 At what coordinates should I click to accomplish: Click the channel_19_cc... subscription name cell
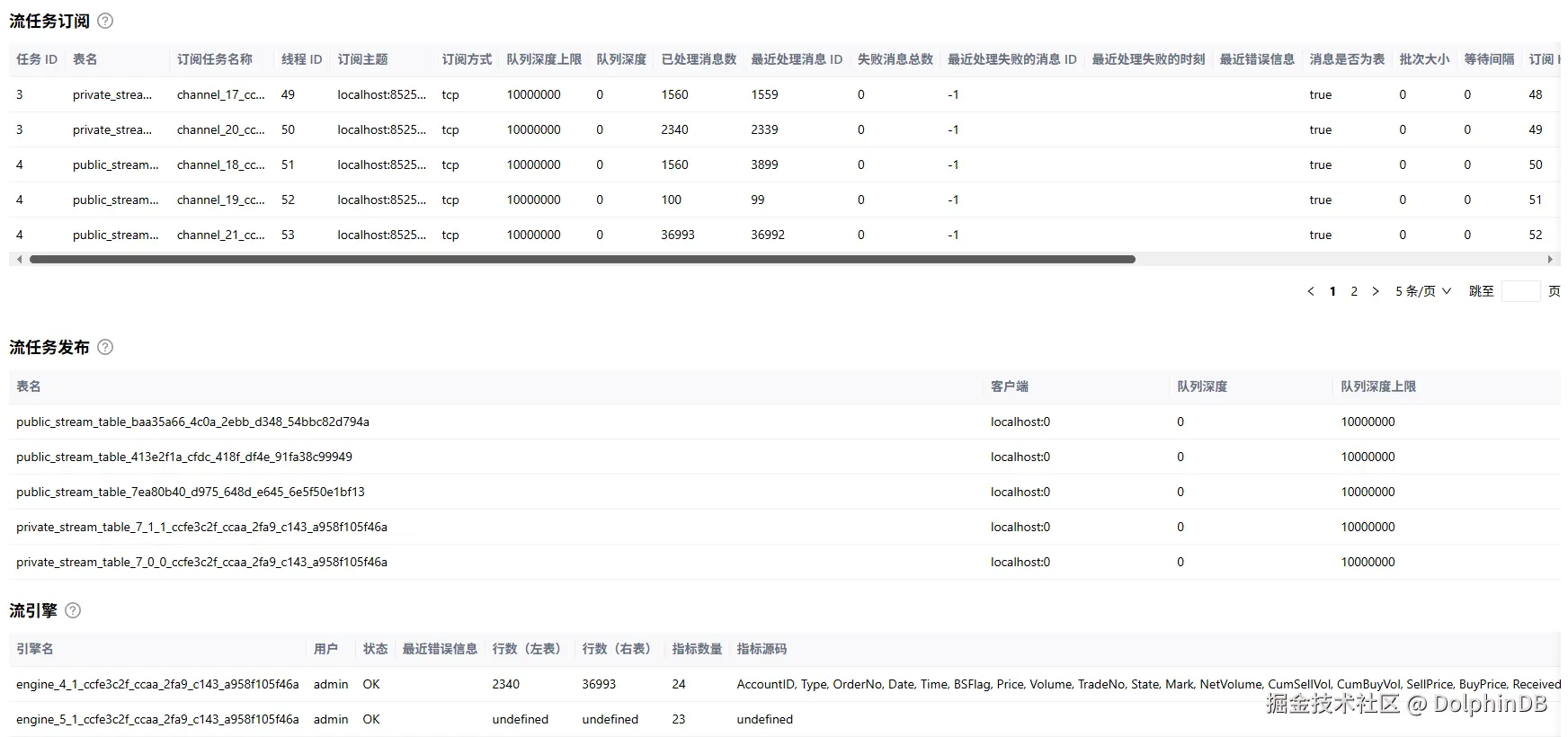point(221,200)
